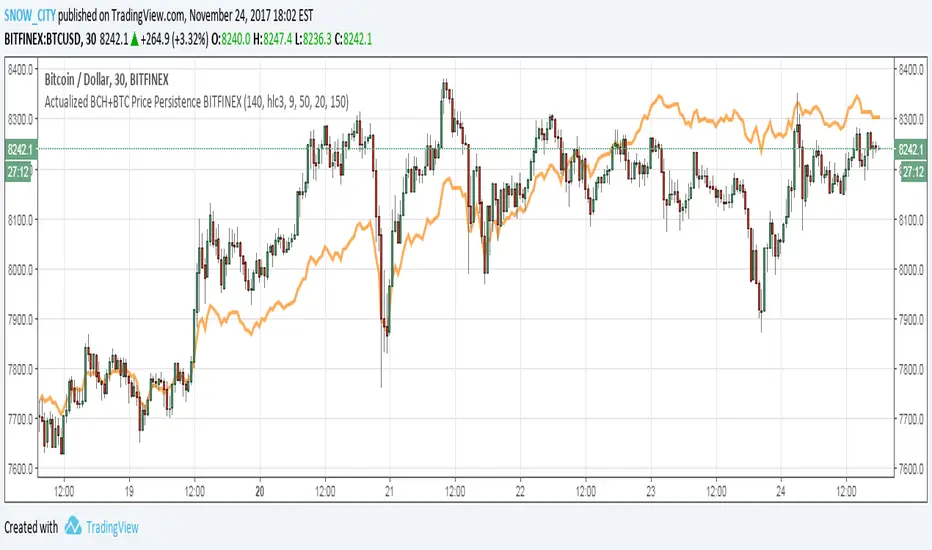This screenshot has height=550, width=932.
Task: Click the 8300.0 label on right price axis
Action: tap(911, 120)
